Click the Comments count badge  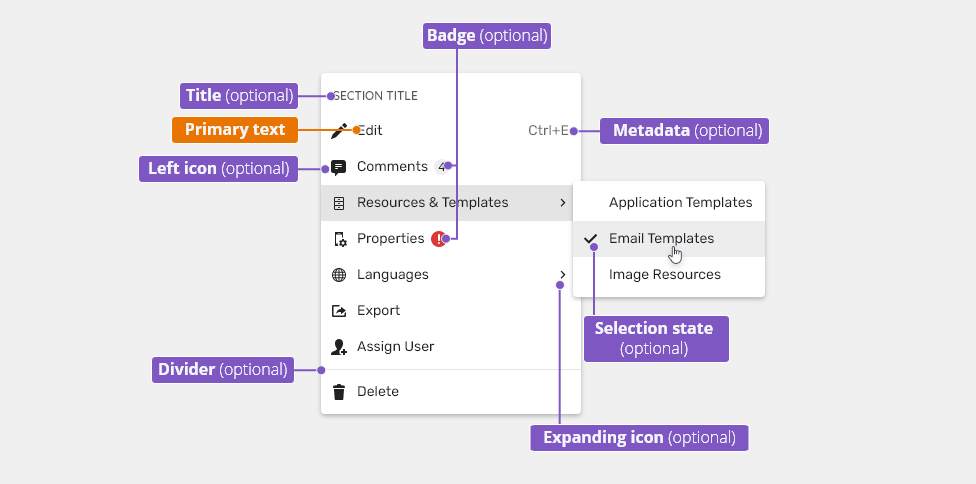[441, 167]
